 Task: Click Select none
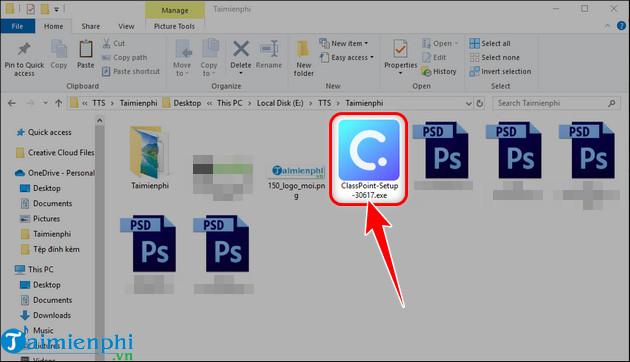(x=495, y=57)
